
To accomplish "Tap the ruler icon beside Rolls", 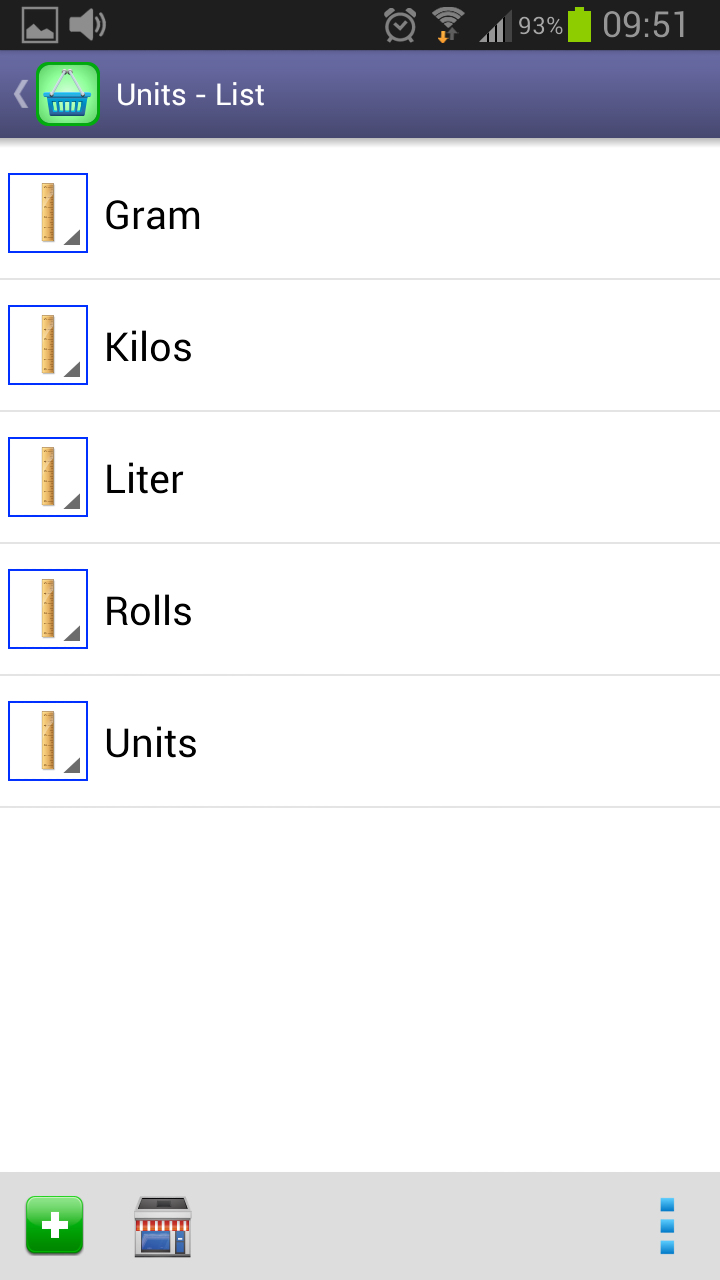I will pyautogui.click(x=48, y=609).
